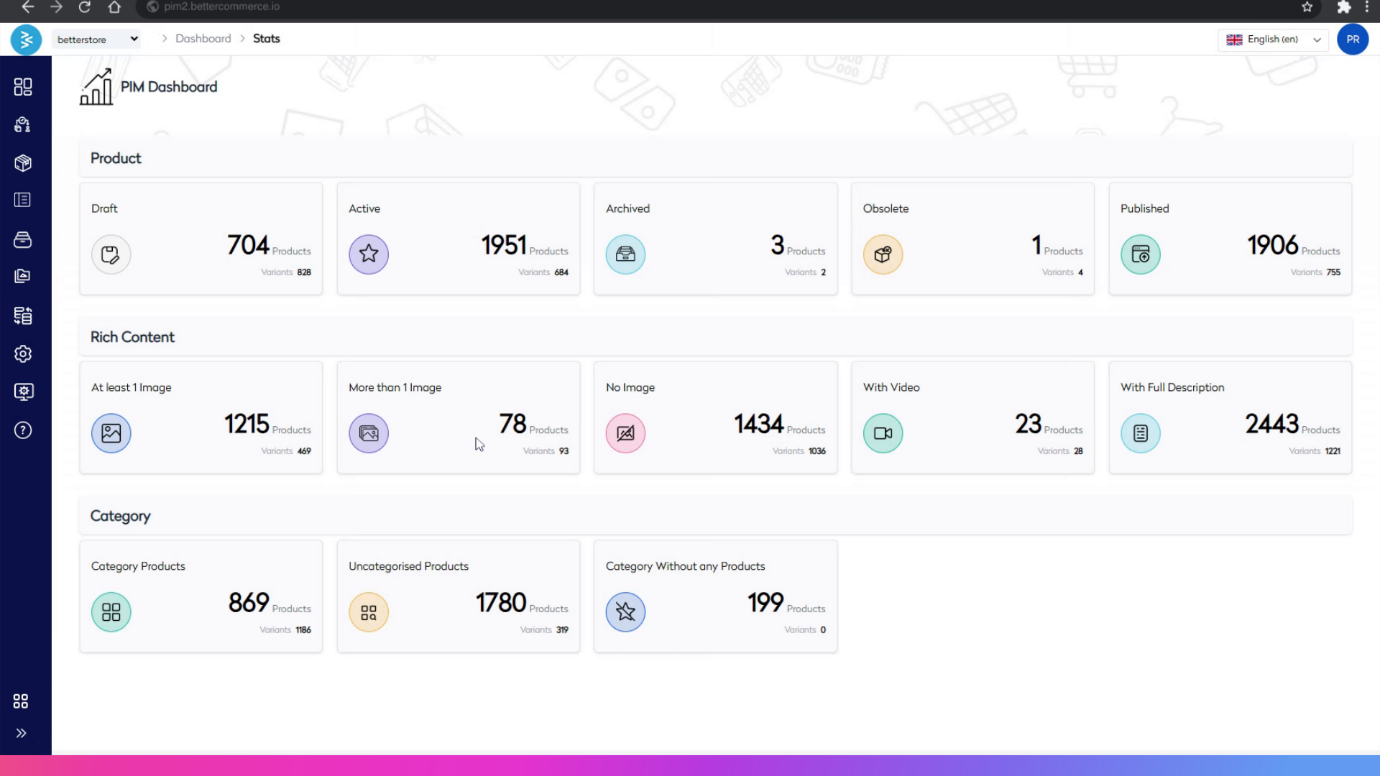Screen dimensions: 1380x776
Task: Click the With Video camera icon
Action: coord(882,433)
